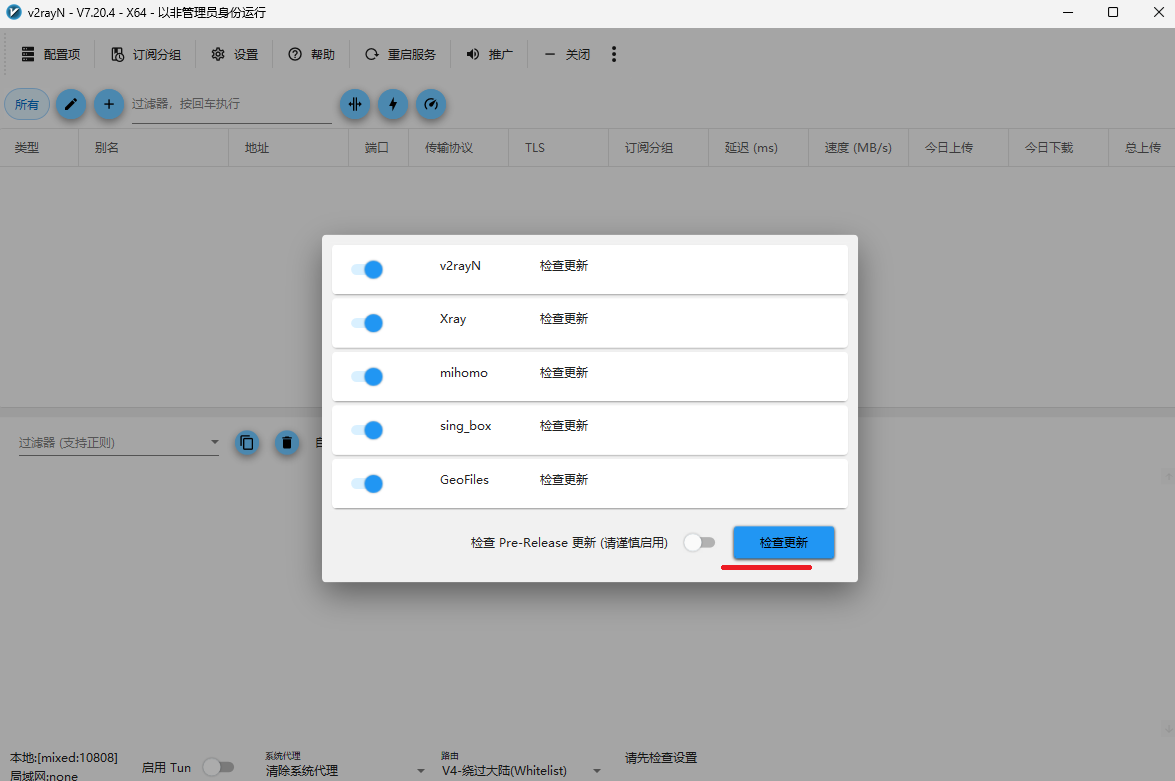Image resolution: width=1175 pixels, height=781 pixels.
Task: Click 检查更新 text in the sing_box row
Action: tap(564, 426)
